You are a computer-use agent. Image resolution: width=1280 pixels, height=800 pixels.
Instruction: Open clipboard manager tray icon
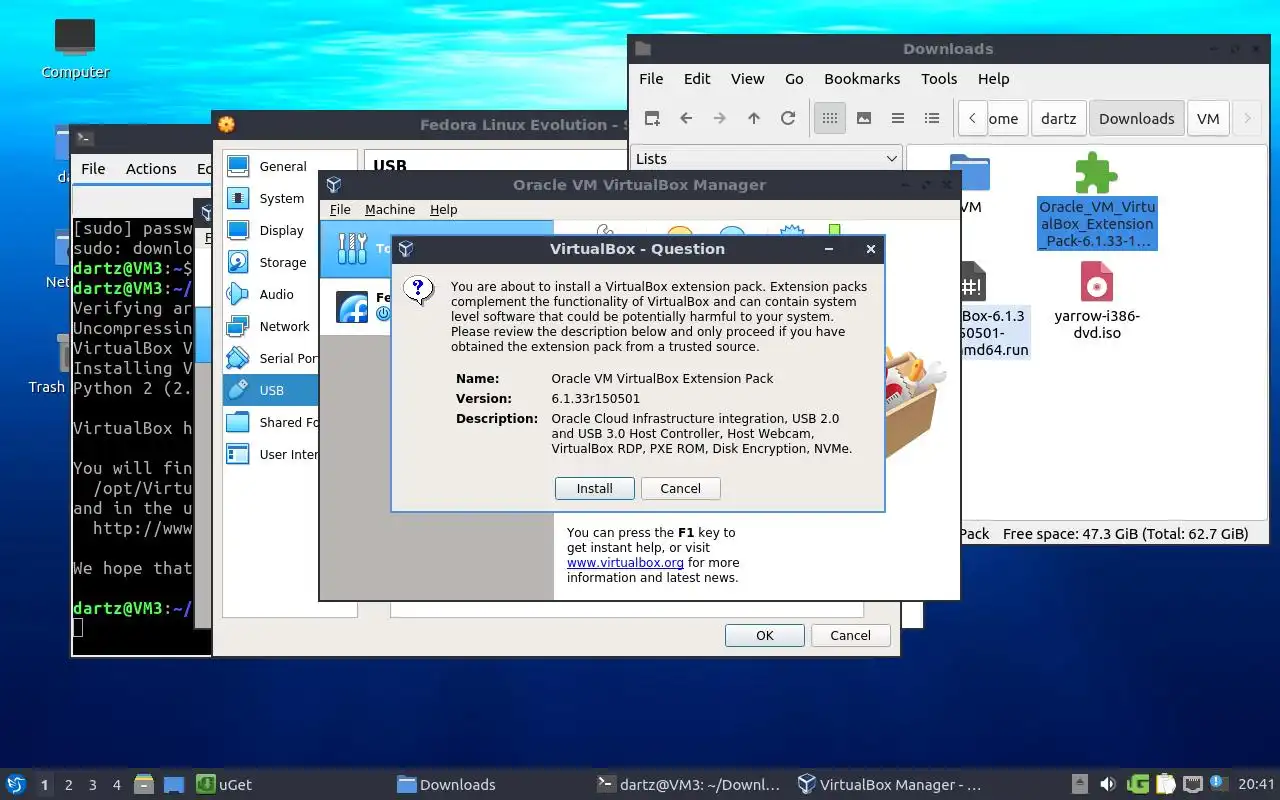coord(1165,785)
